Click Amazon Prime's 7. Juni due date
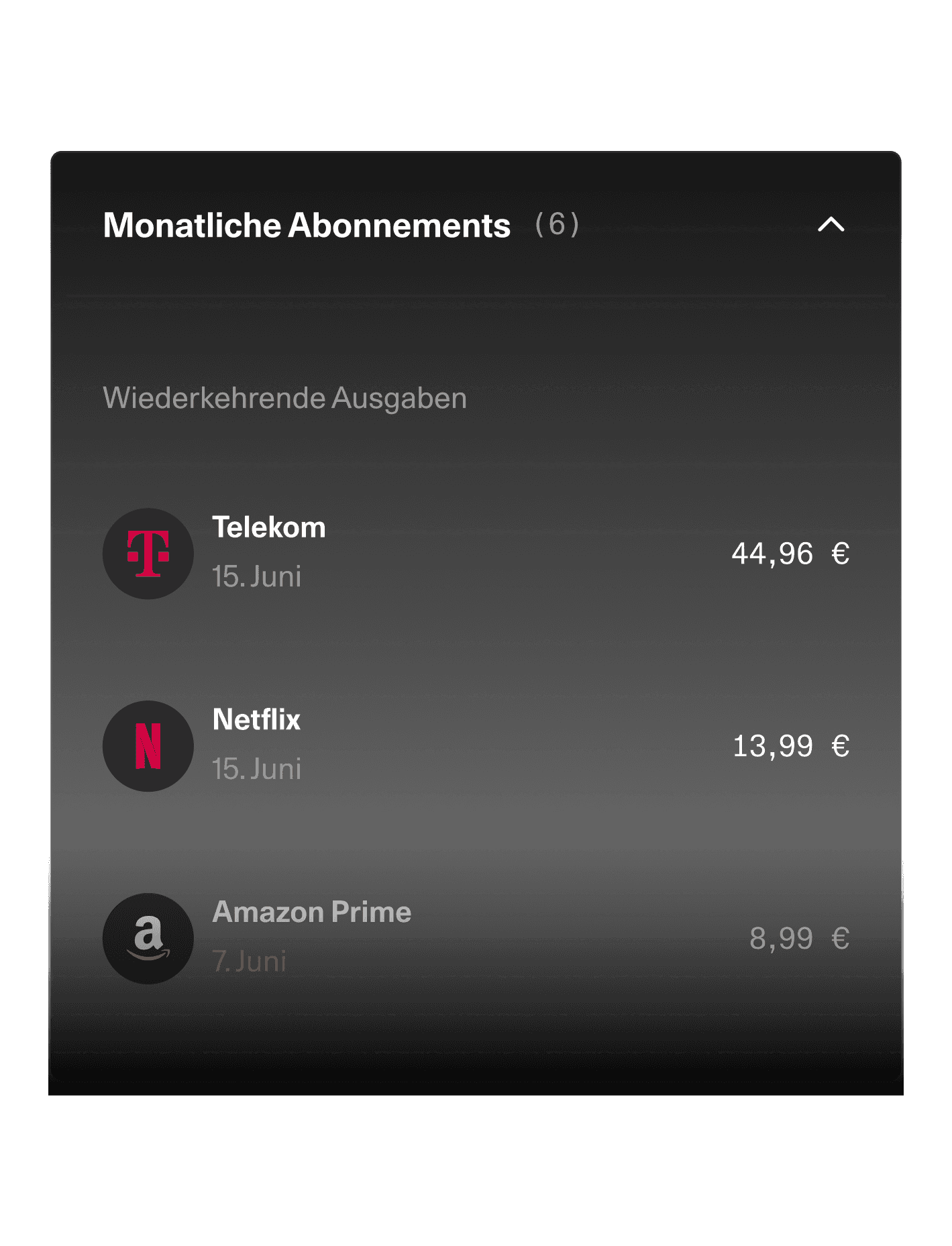 [249, 962]
